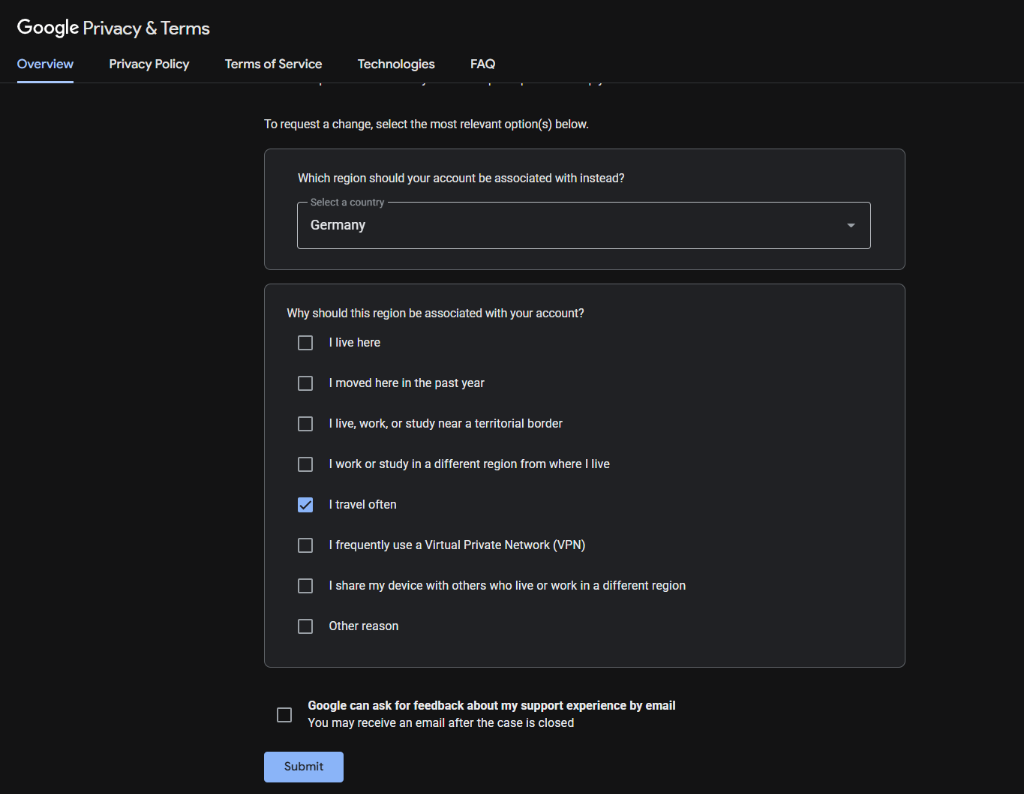Select the FAQ tab

483,64
